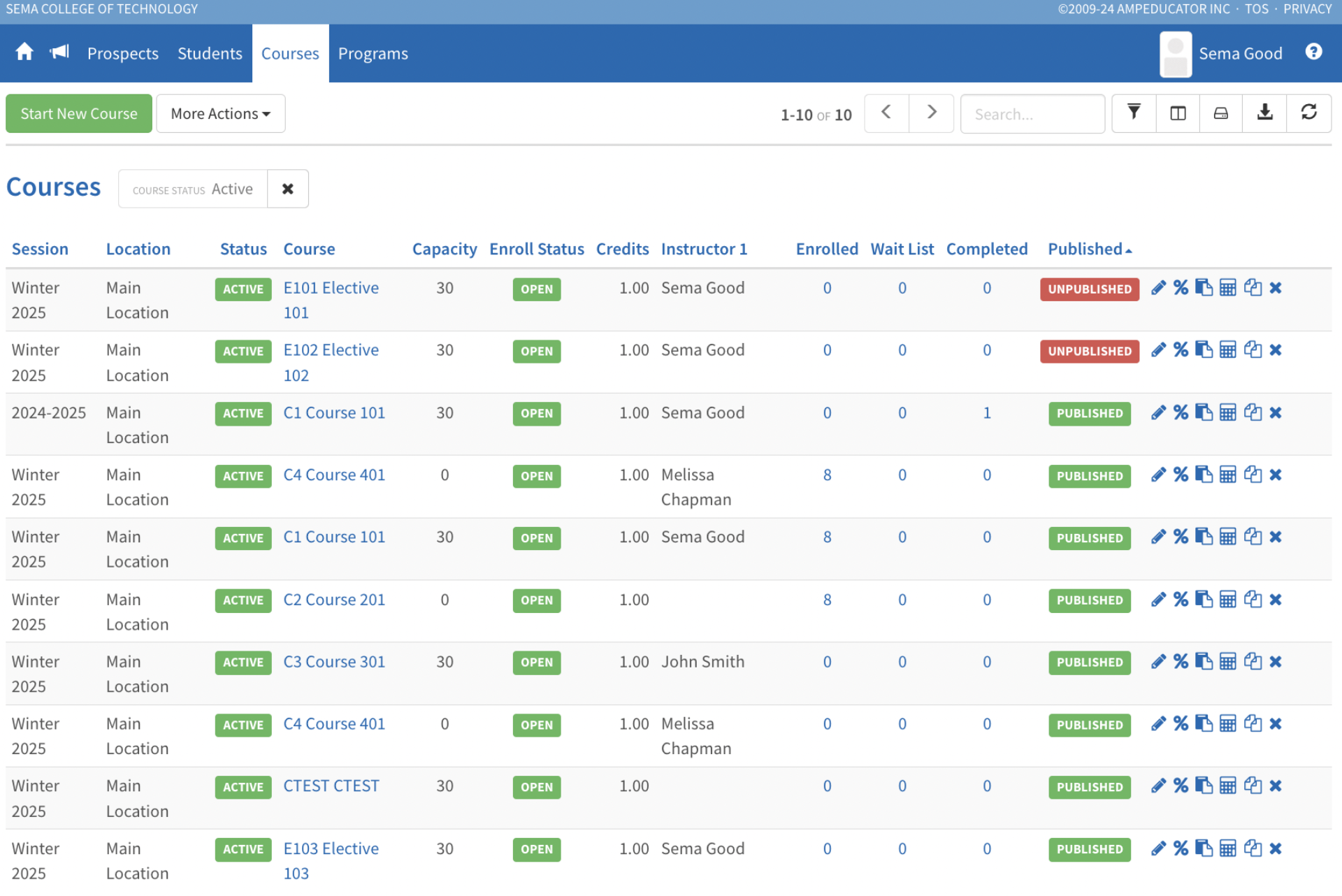Click pencil edit icon for E101 Elective

(1158, 288)
